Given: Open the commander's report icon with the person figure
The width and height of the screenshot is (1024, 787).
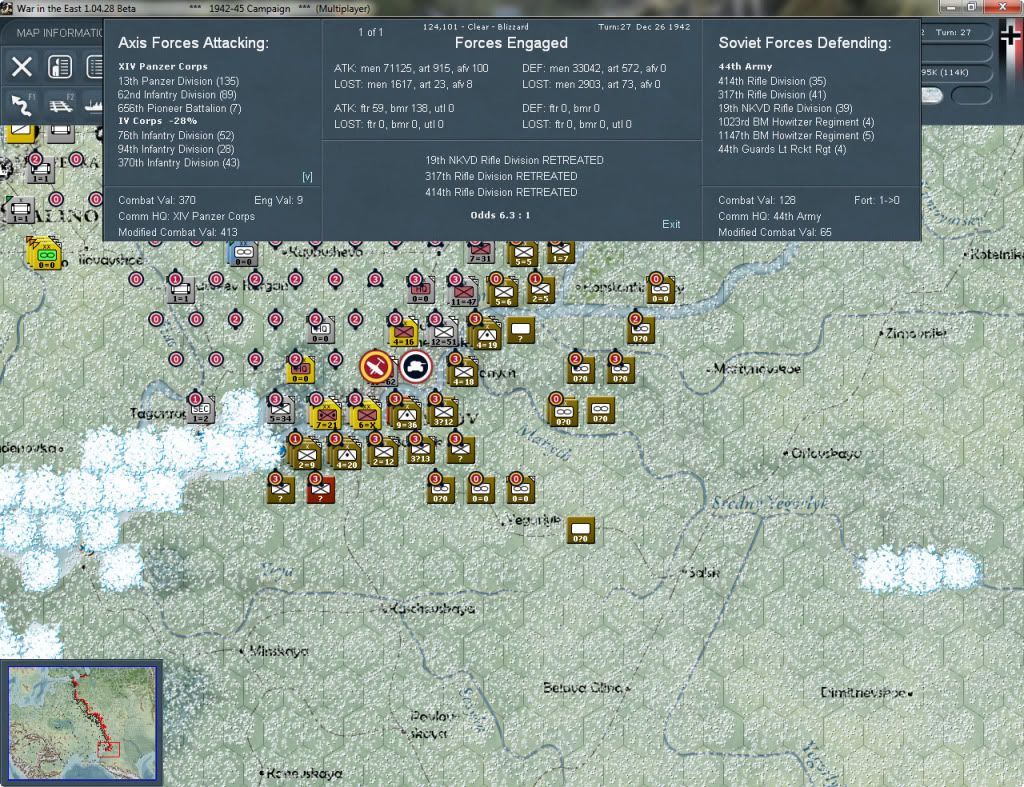Looking at the screenshot, I should point(59,67).
